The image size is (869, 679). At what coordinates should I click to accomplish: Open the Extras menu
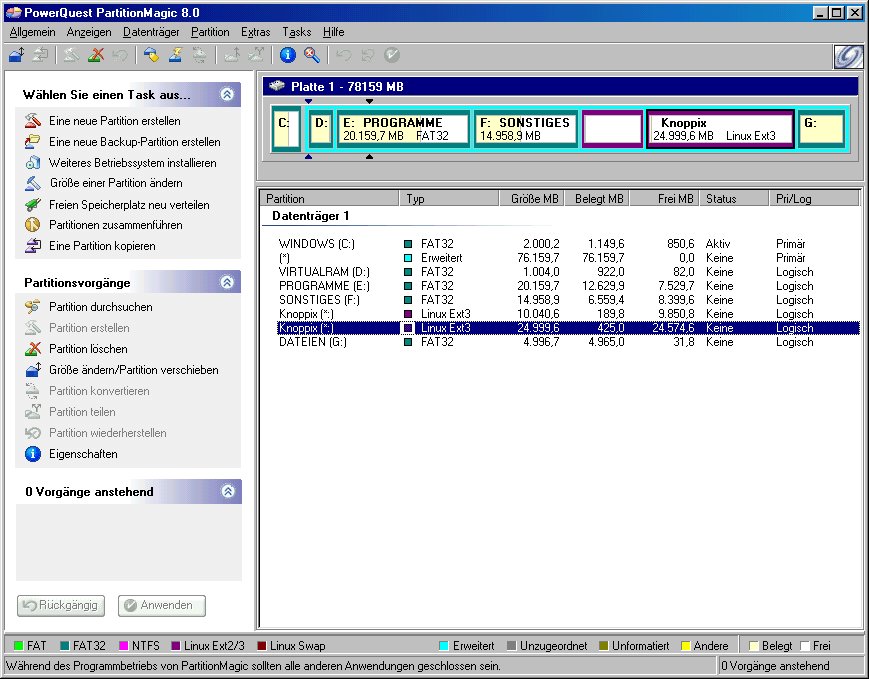tap(255, 32)
